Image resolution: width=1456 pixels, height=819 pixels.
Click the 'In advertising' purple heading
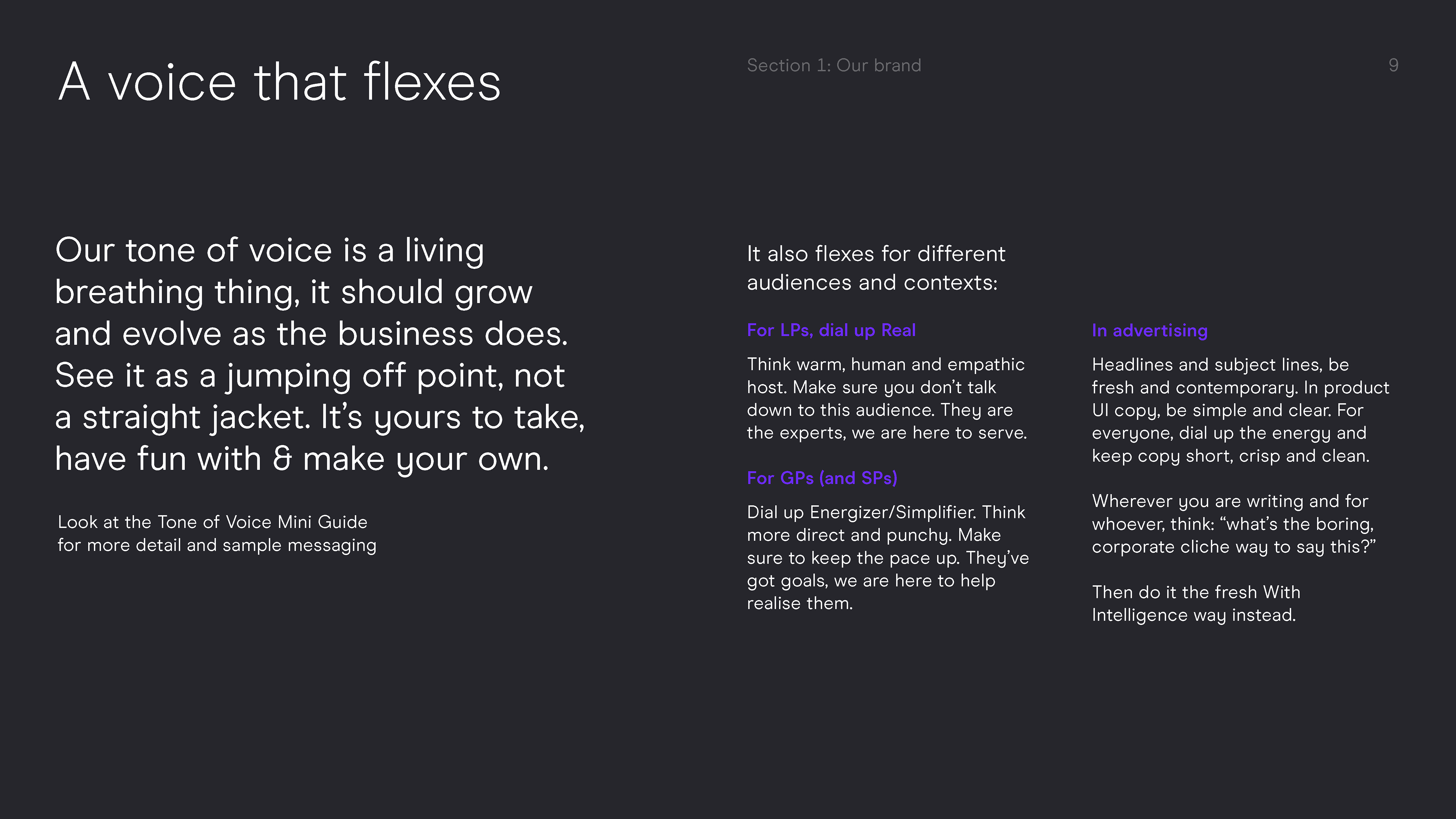tap(1150, 331)
